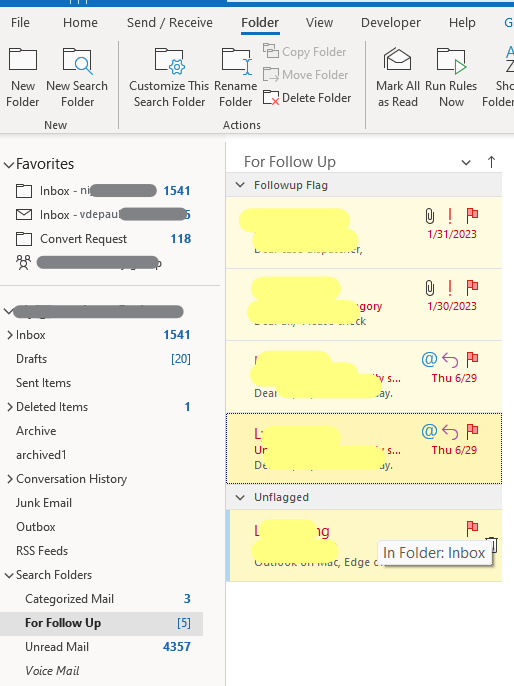
Task: Collapse the Favorites section
Action: 9,164
